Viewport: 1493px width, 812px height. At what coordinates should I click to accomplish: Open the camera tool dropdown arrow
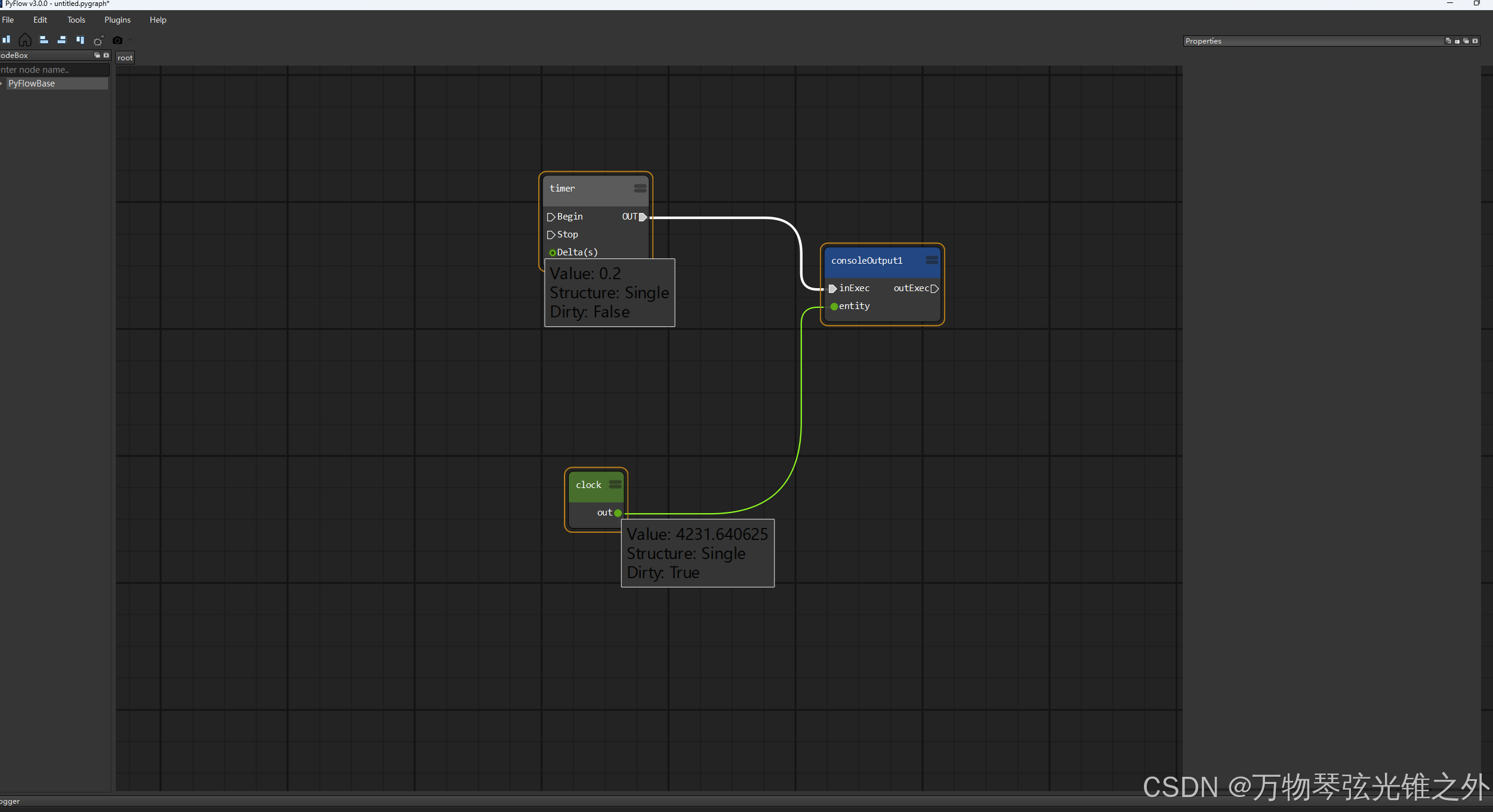(x=130, y=41)
